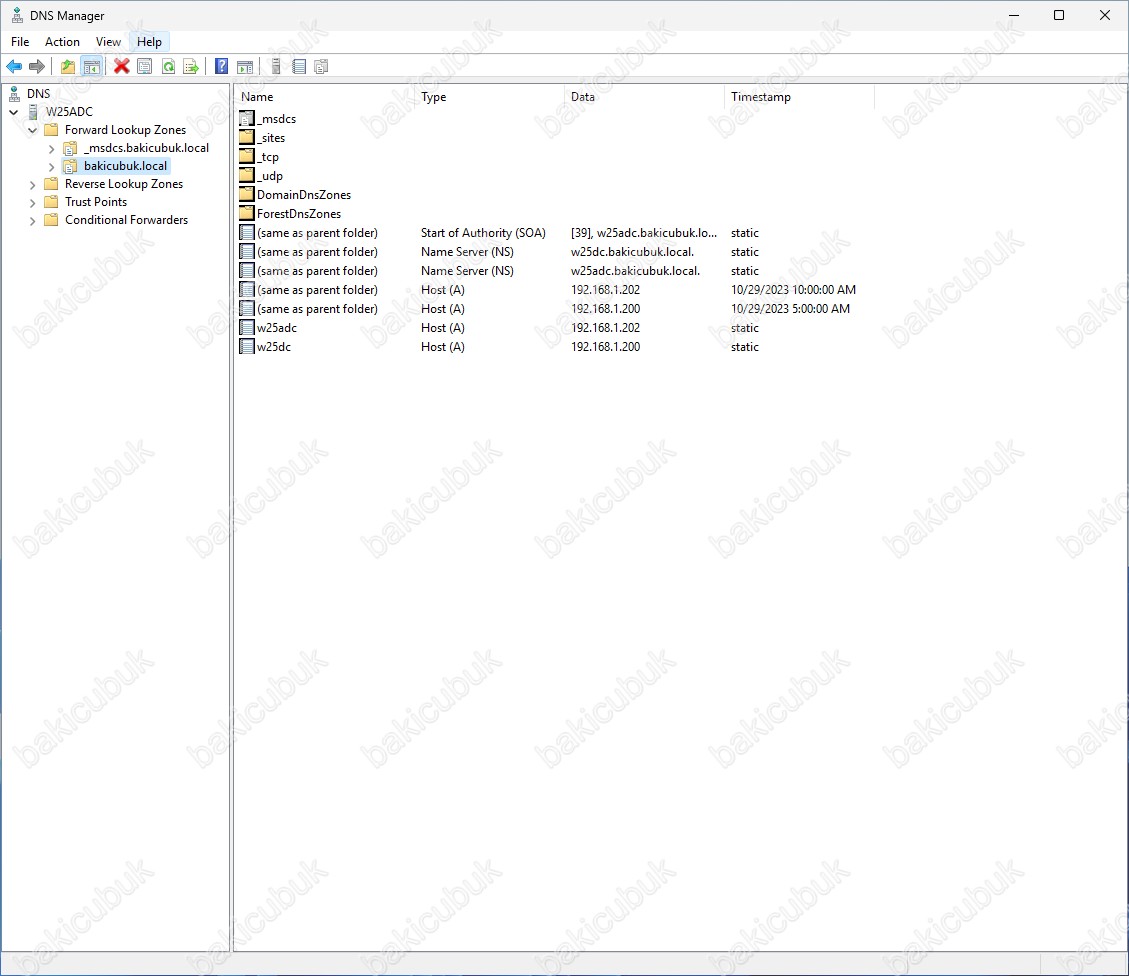Viewport: 1129px width, 976px height.
Task: Click the ForestDnsZones folder icon
Action: tap(247, 214)
